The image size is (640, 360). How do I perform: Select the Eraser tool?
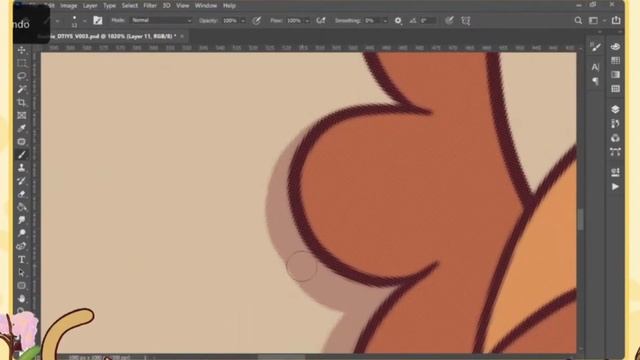[x=22, y=194]
